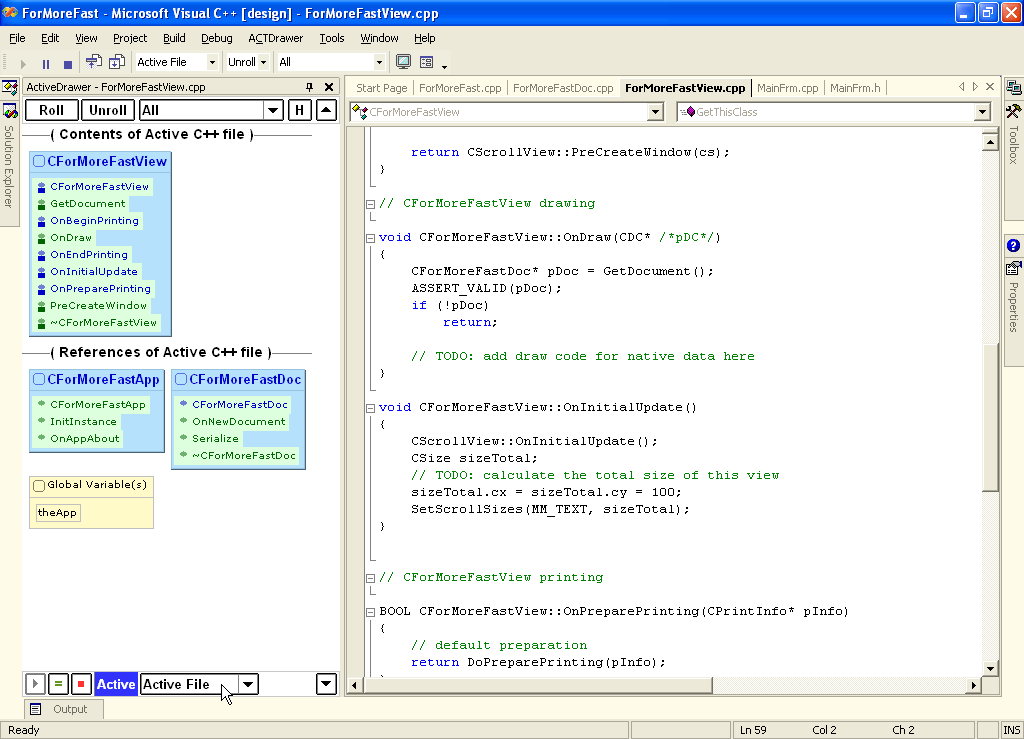Click the play button in the top toolbar
This screenshot has width=1024, height=739.
pyautogui.click(x=23, y=63)
